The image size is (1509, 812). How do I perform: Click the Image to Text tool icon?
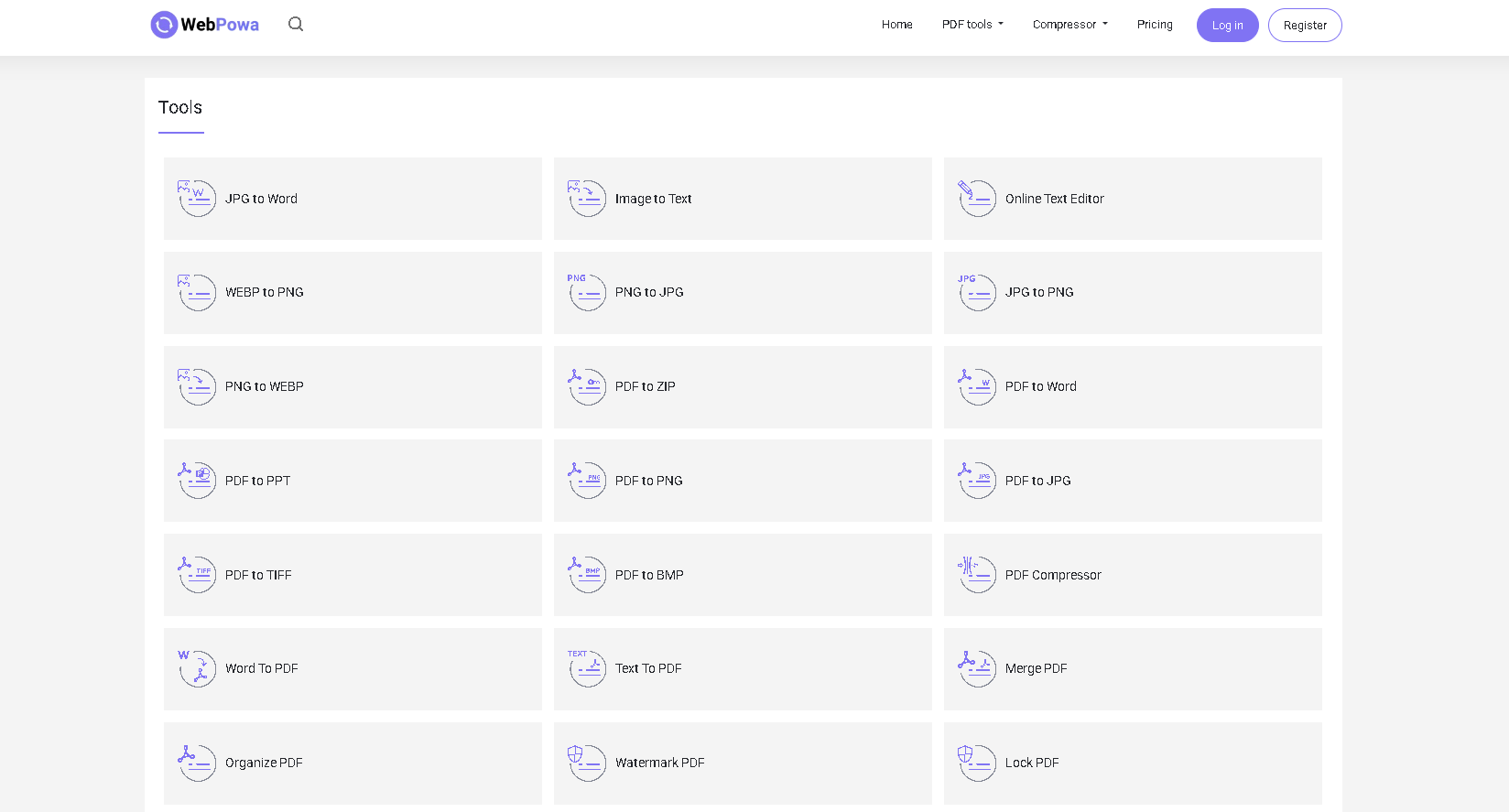coord(587,198)
